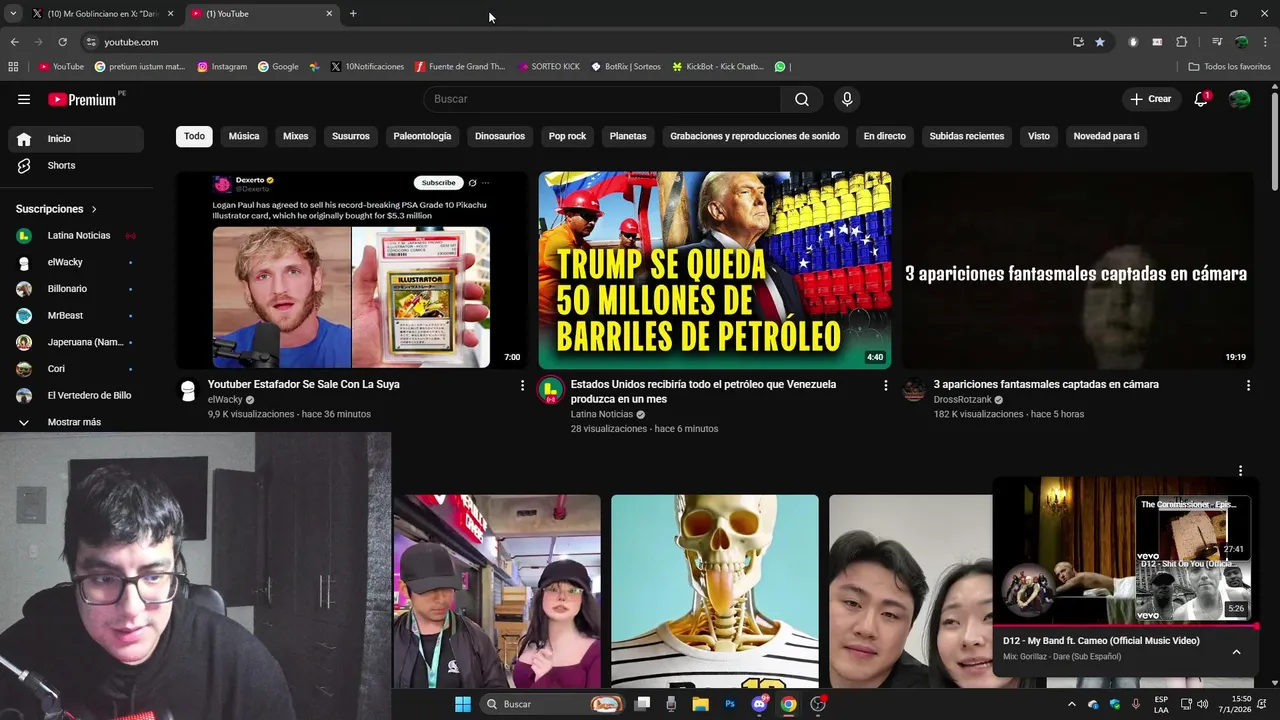Viewport: 1280px width, 720px height.
Task: Show hidden system tray icons
Action: (1072, 704)
